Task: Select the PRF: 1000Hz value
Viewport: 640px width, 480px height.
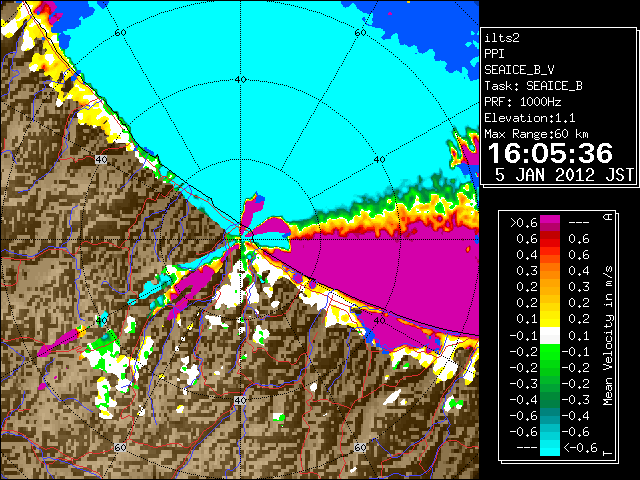Action: [523, 102]
